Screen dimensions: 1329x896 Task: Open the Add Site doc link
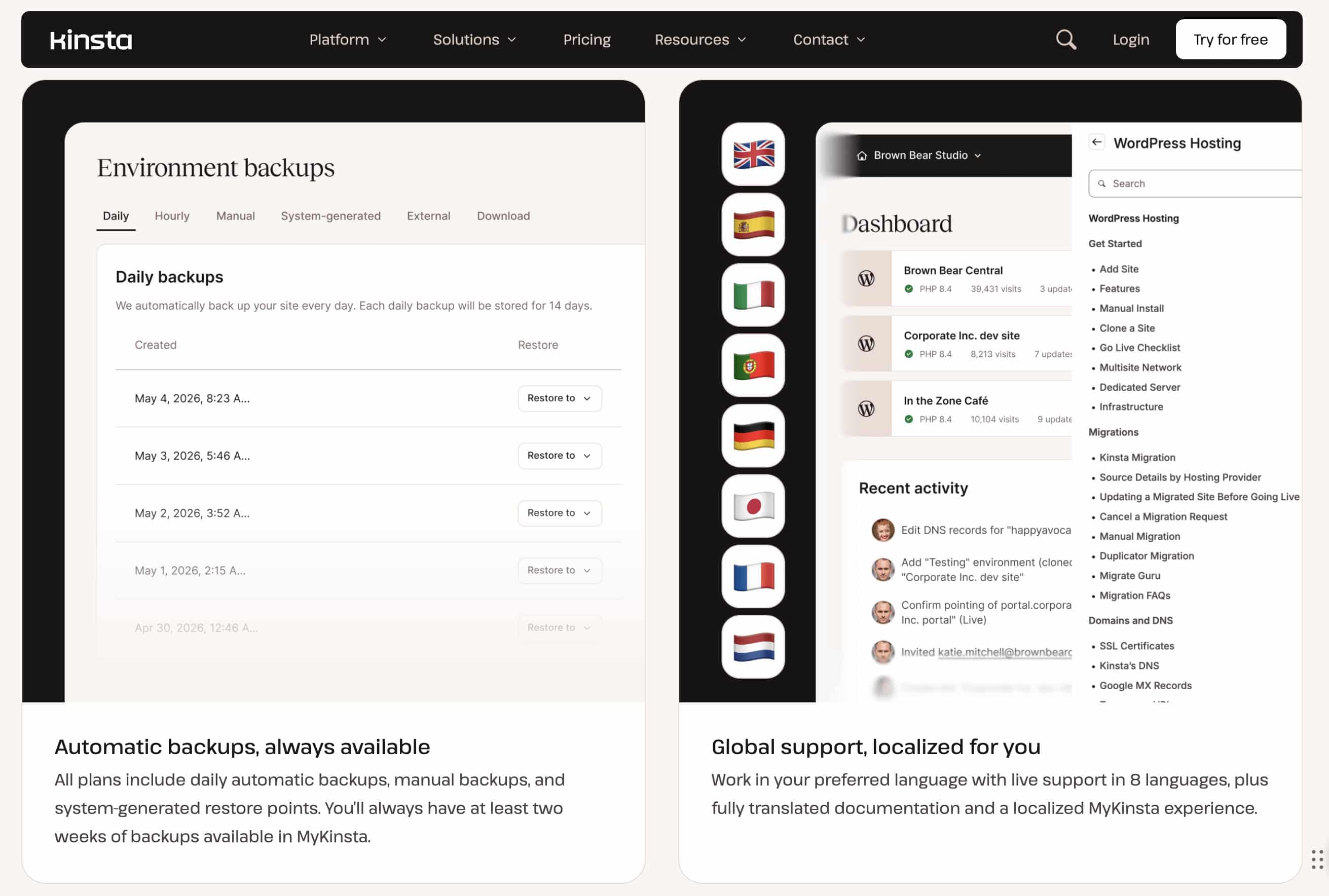pyautogui.click(x=1119, y=269)
